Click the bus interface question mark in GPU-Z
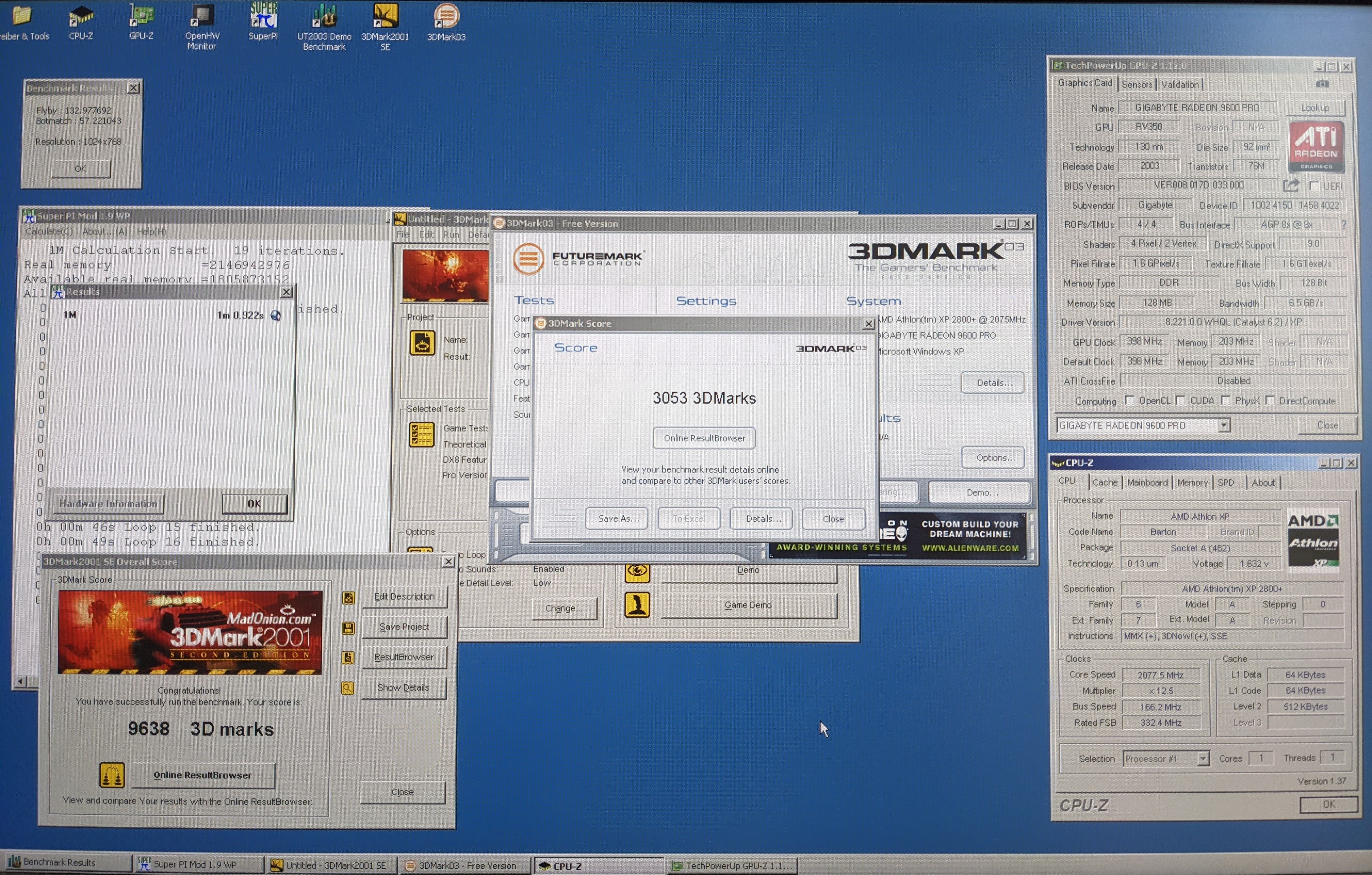1372x875 pixels. 1344,225
